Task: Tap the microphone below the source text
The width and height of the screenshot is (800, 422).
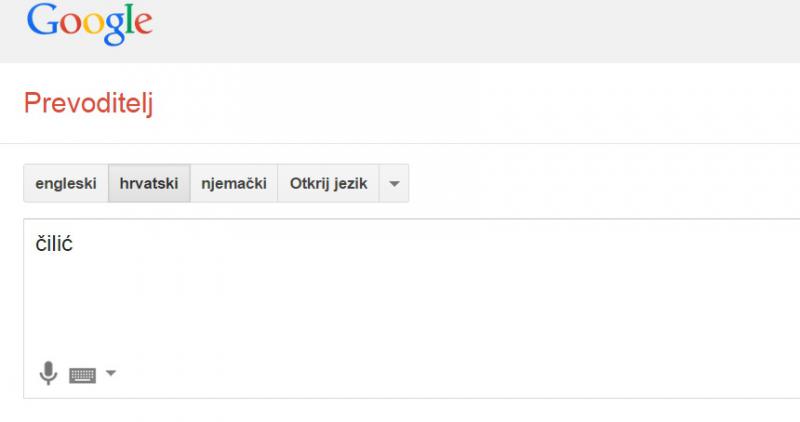Action: (47, 374)
